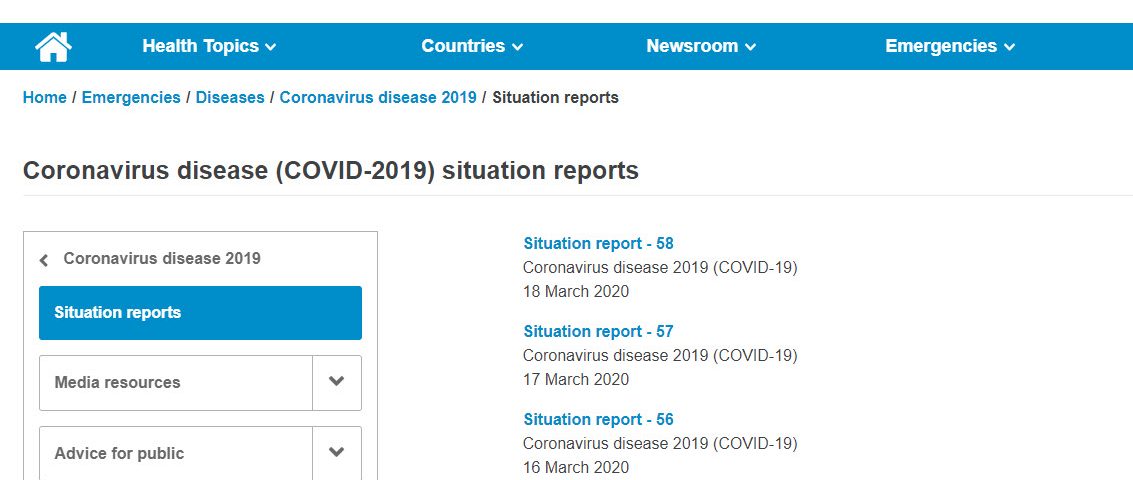The image size is (1133, 480).
Task: Expand the Advice for public chevron
Action: click(337, 453)
